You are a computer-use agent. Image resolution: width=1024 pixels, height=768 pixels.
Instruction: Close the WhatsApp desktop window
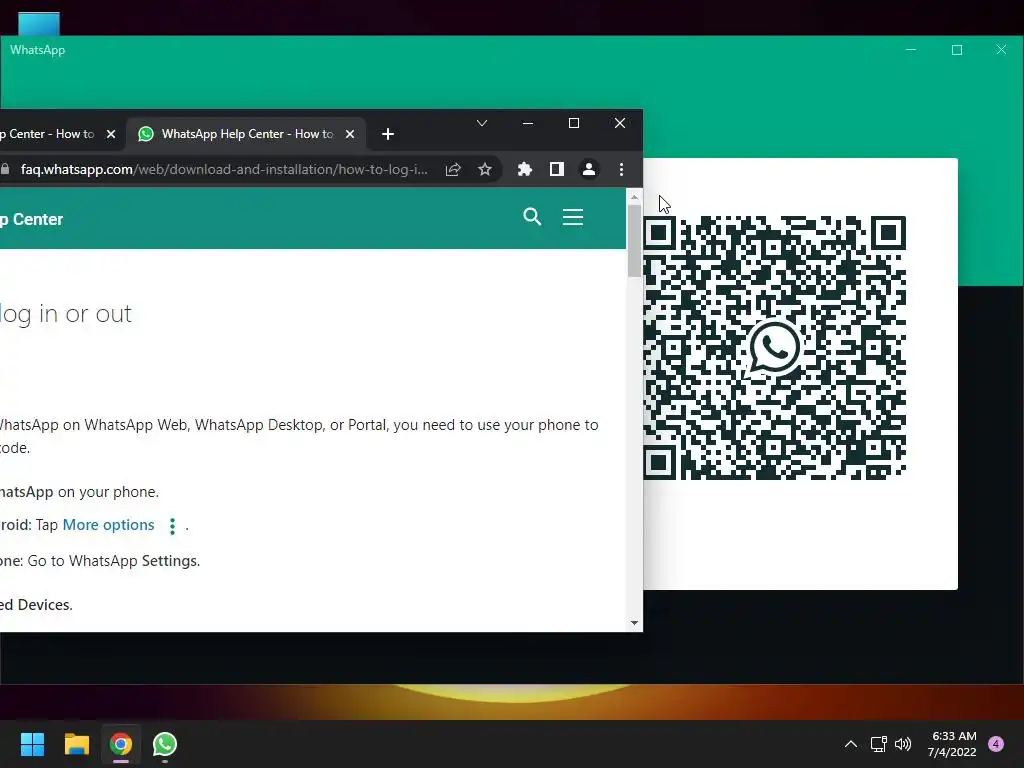[x=1001, y=50]
